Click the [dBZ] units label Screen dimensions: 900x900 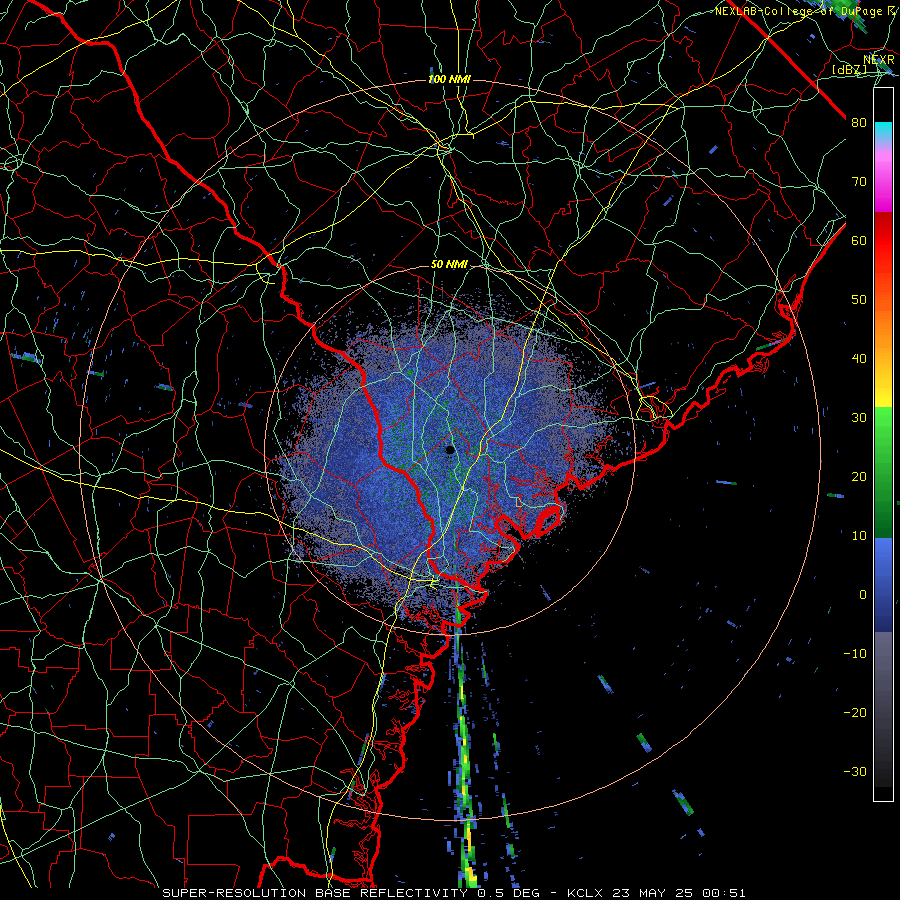849,69
